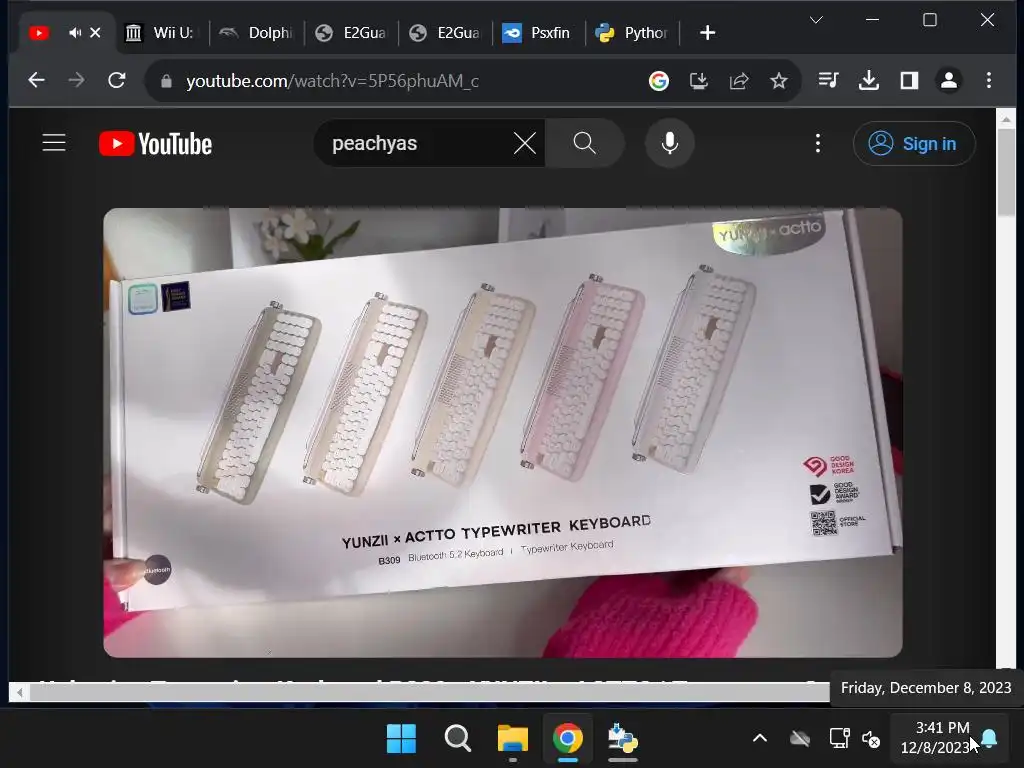
Task: Open the Python installer taskbar icon
Action: point(622,739)
